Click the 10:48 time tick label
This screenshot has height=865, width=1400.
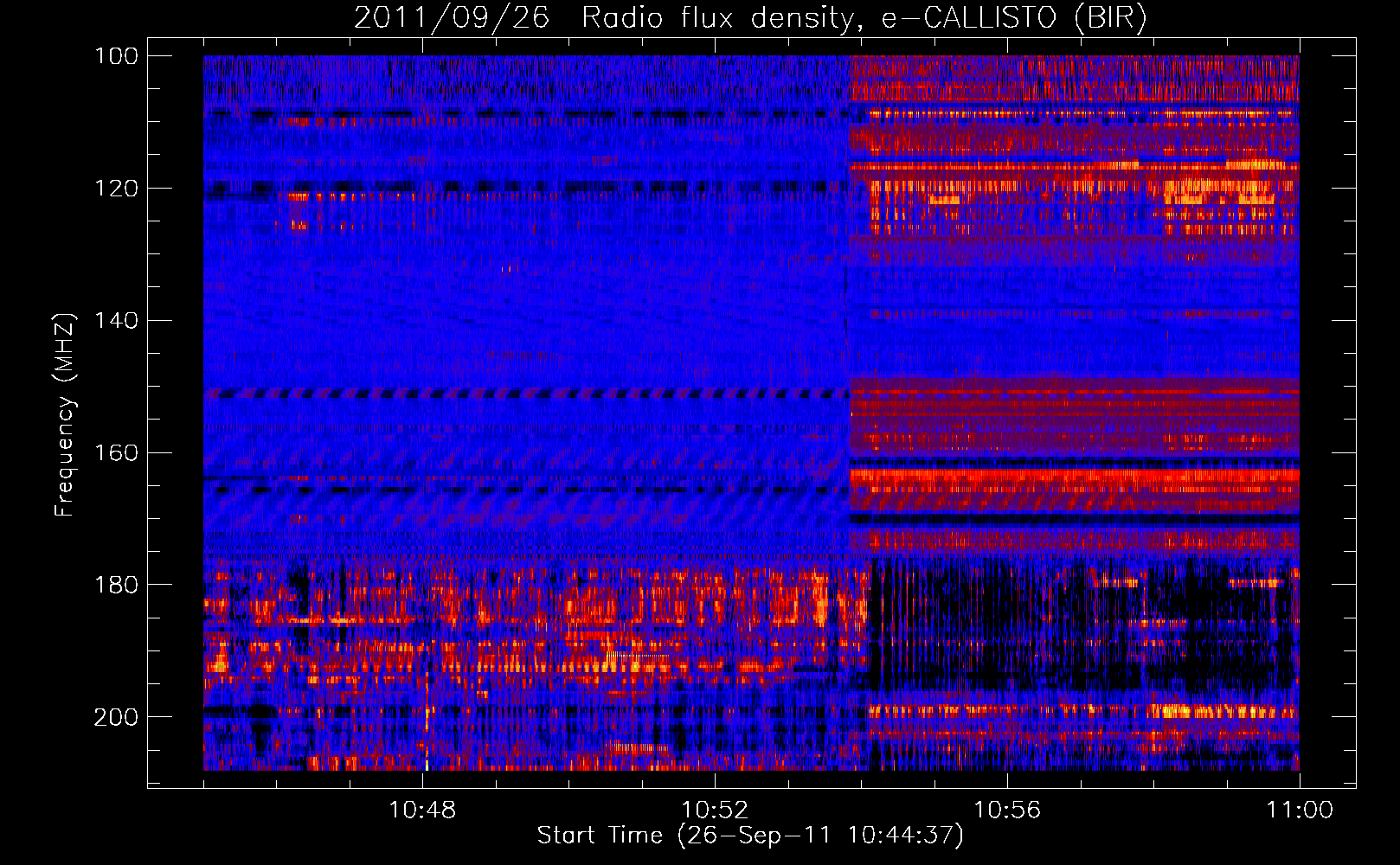(x=422, y=811)
